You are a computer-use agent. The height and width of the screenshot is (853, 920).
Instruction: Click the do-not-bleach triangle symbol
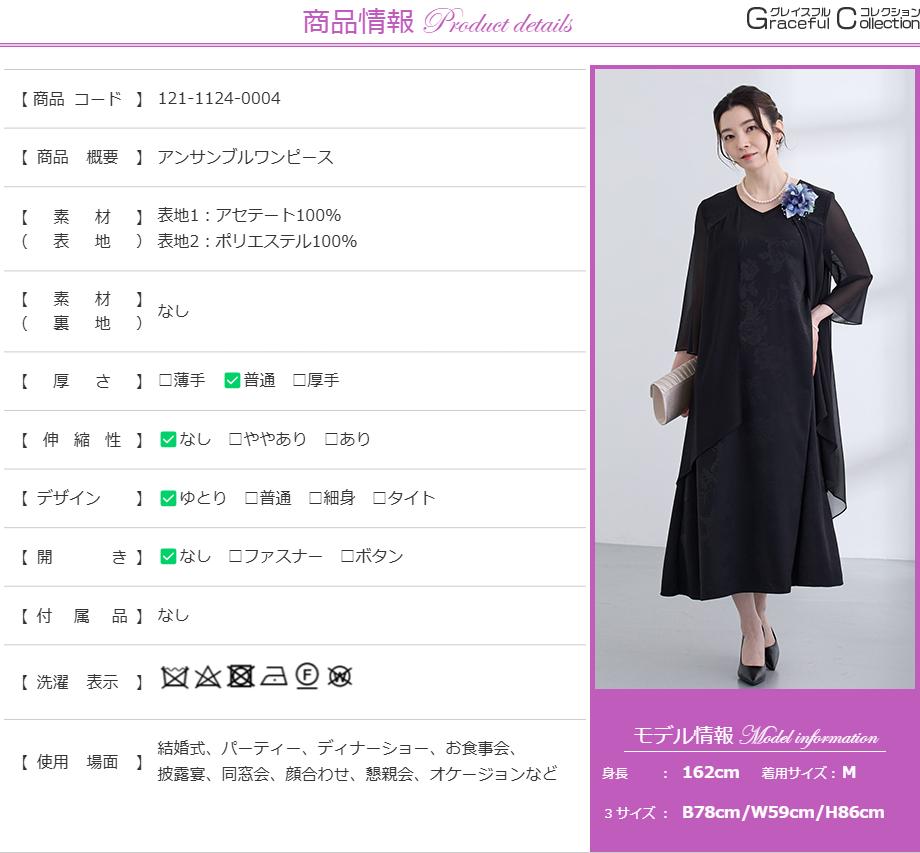pyautogui.click(x=207, y=677)
